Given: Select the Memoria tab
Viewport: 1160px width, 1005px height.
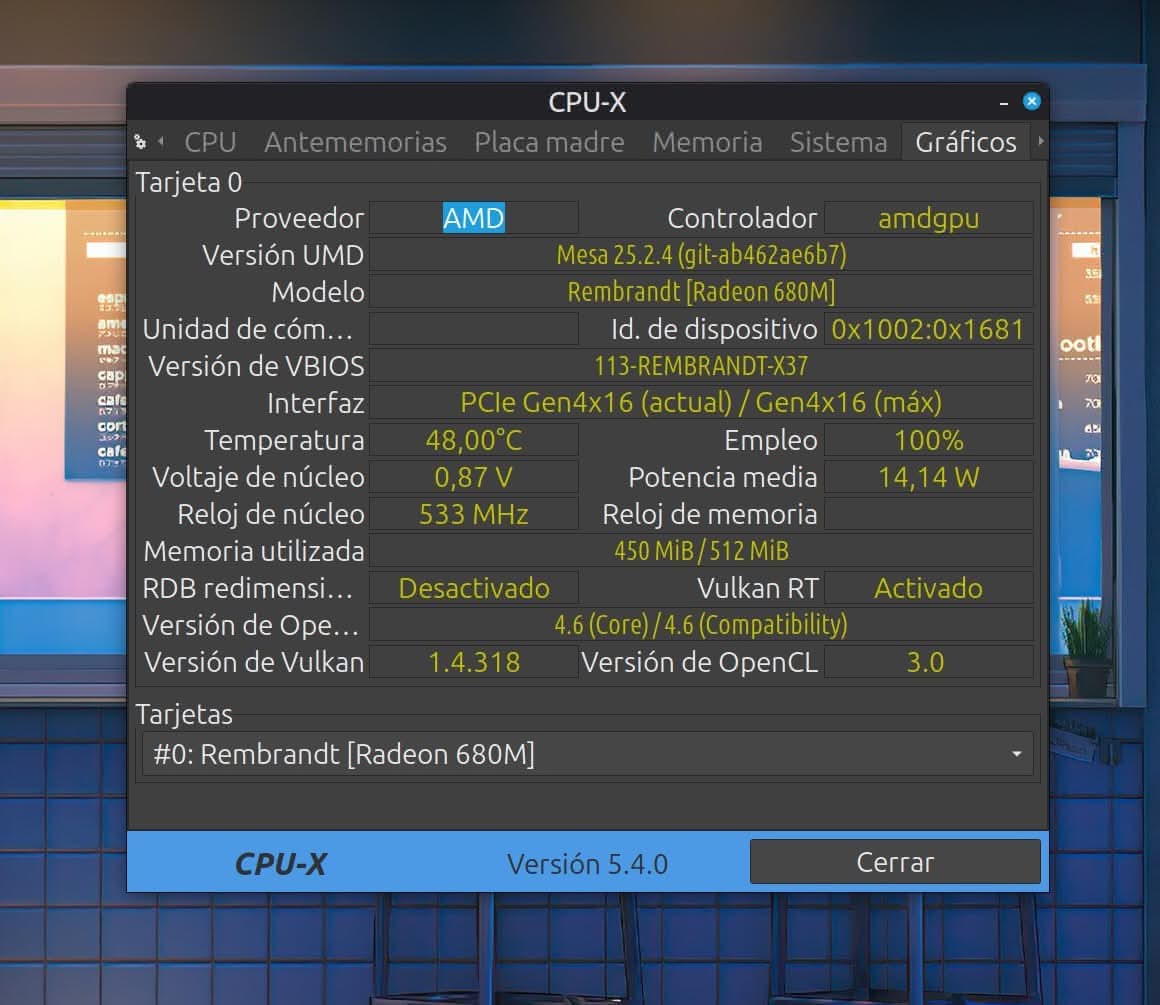Looking at the screenshot, I should tap(707, 142).
